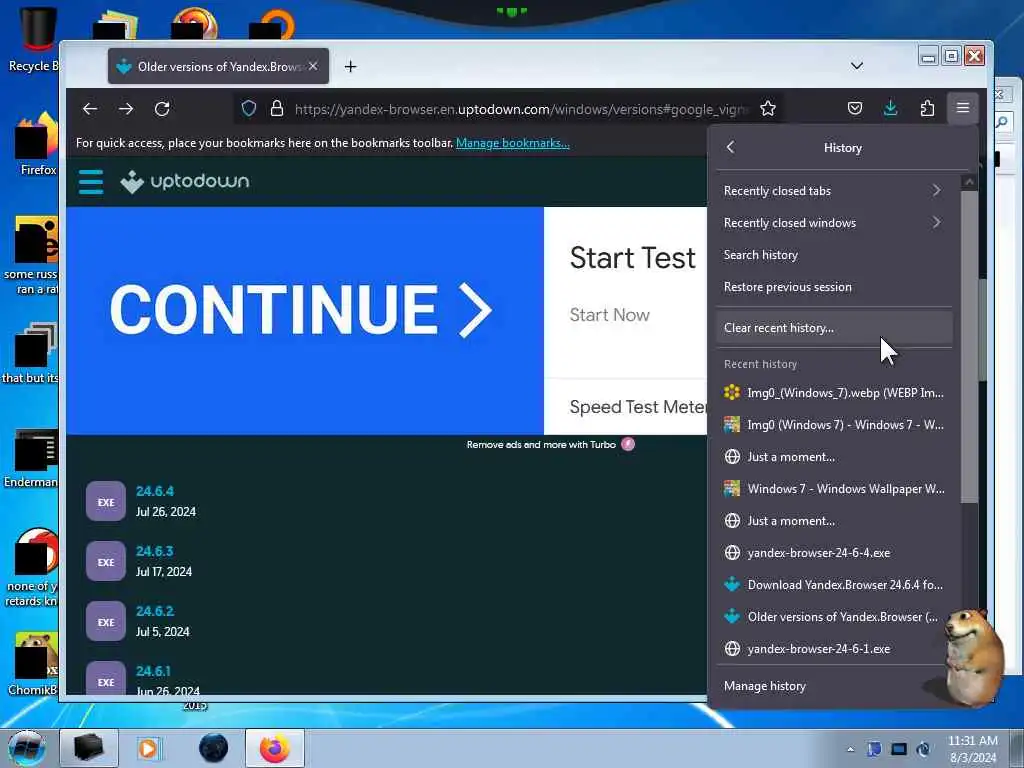Click the EXE badge beside 24.6.2
Viewport: 1024px width, 768px height.
tap(106, 622)
